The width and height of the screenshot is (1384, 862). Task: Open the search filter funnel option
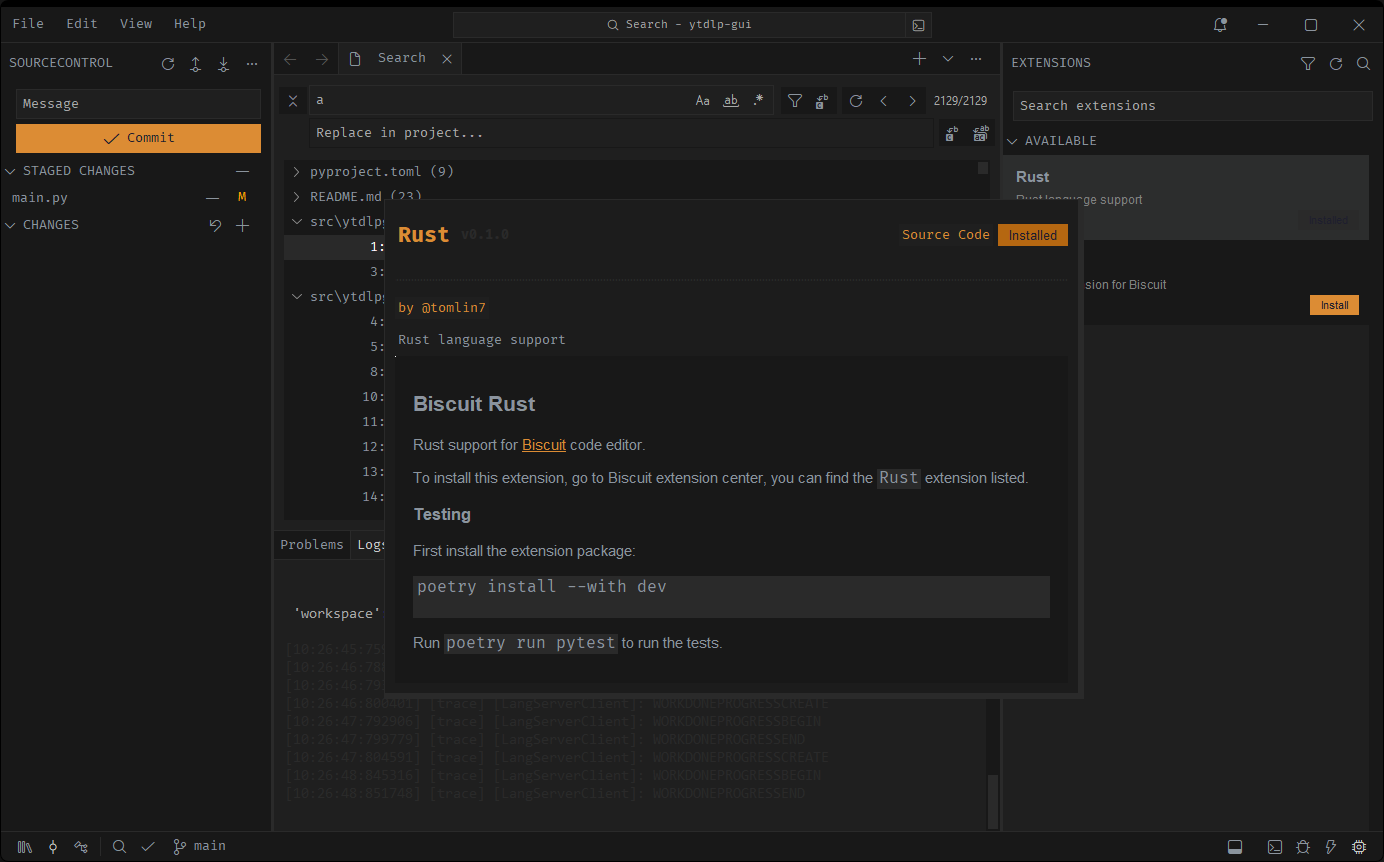tap(795, 100)
